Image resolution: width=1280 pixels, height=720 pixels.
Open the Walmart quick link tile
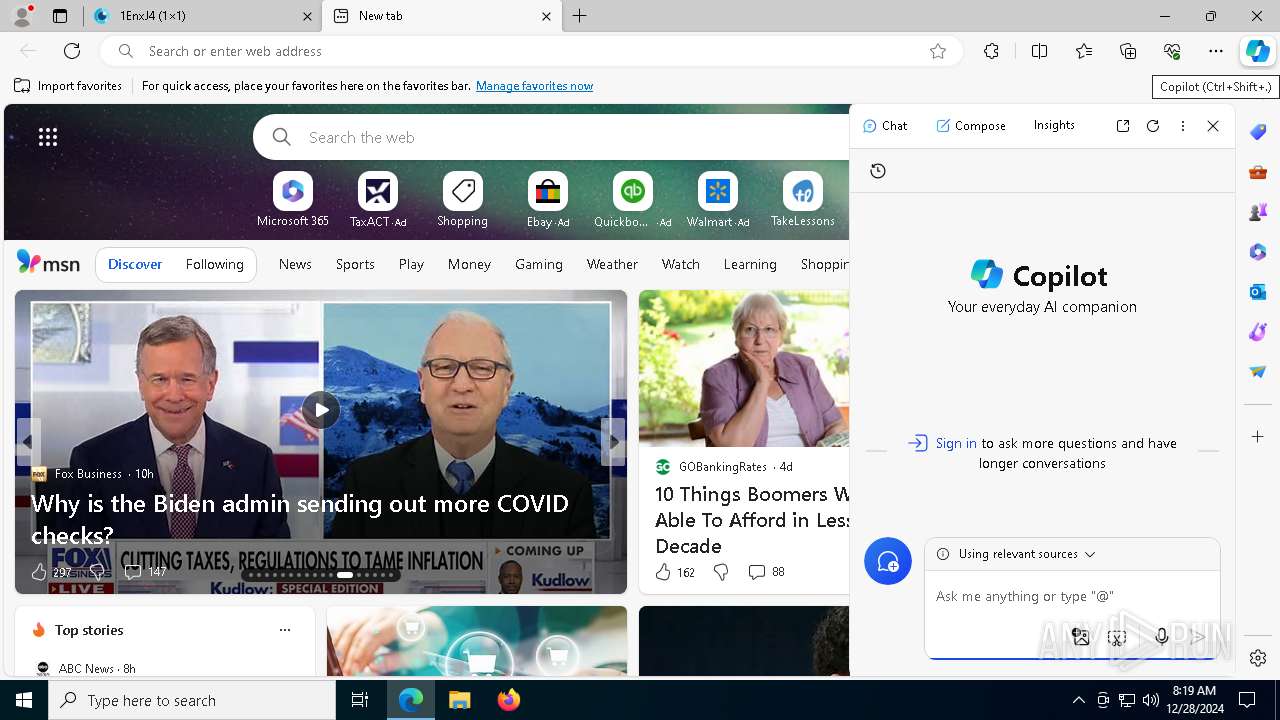[717, 201]
